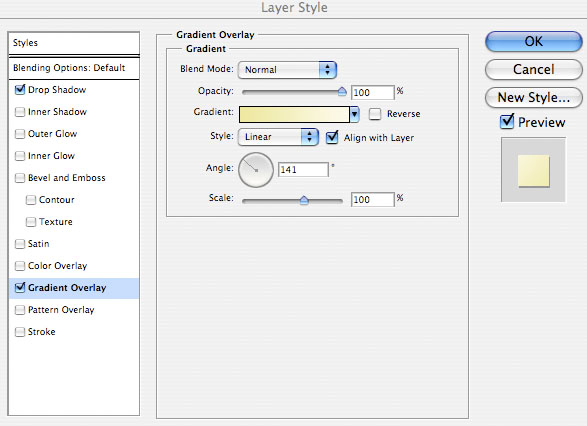
Task: Enable the Satin checkbox
Action: pyautogui.click(x=20, y=244)
